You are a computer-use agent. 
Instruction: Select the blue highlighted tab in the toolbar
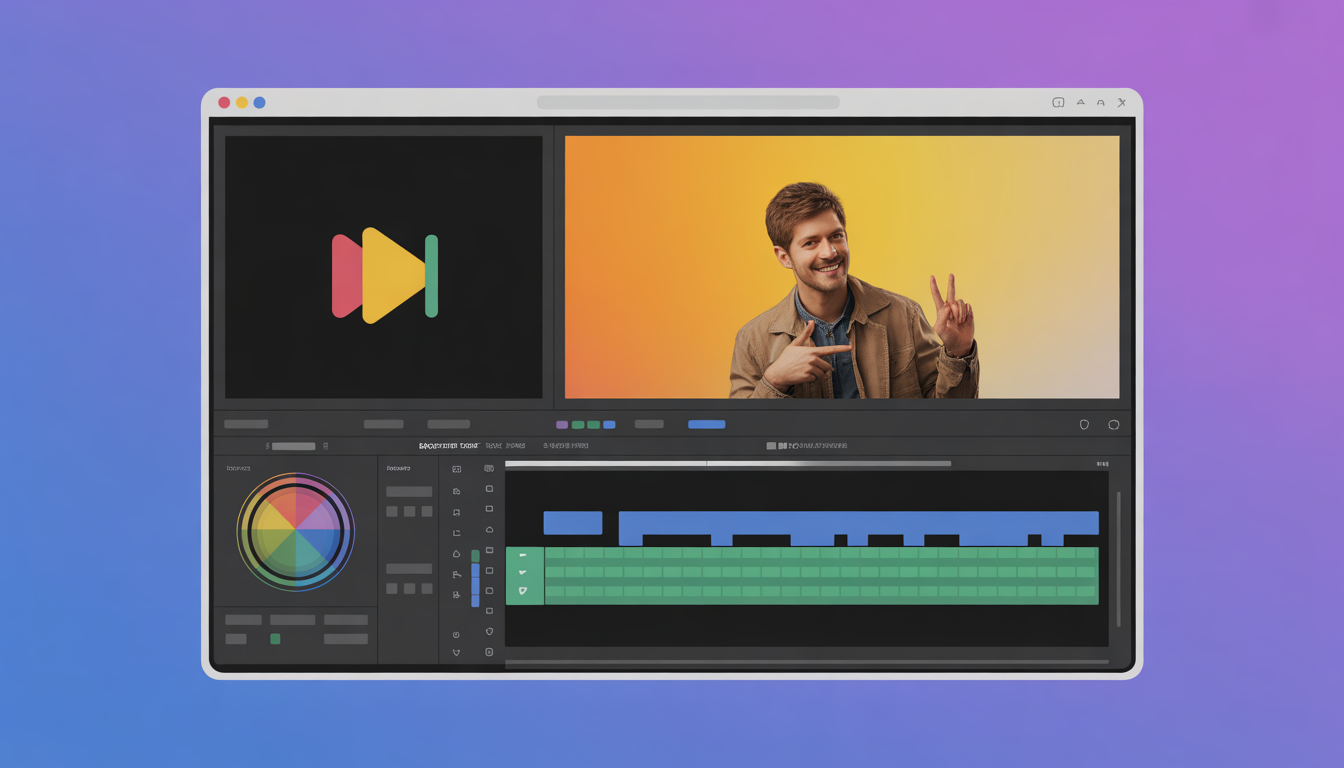tap(706, 424)
